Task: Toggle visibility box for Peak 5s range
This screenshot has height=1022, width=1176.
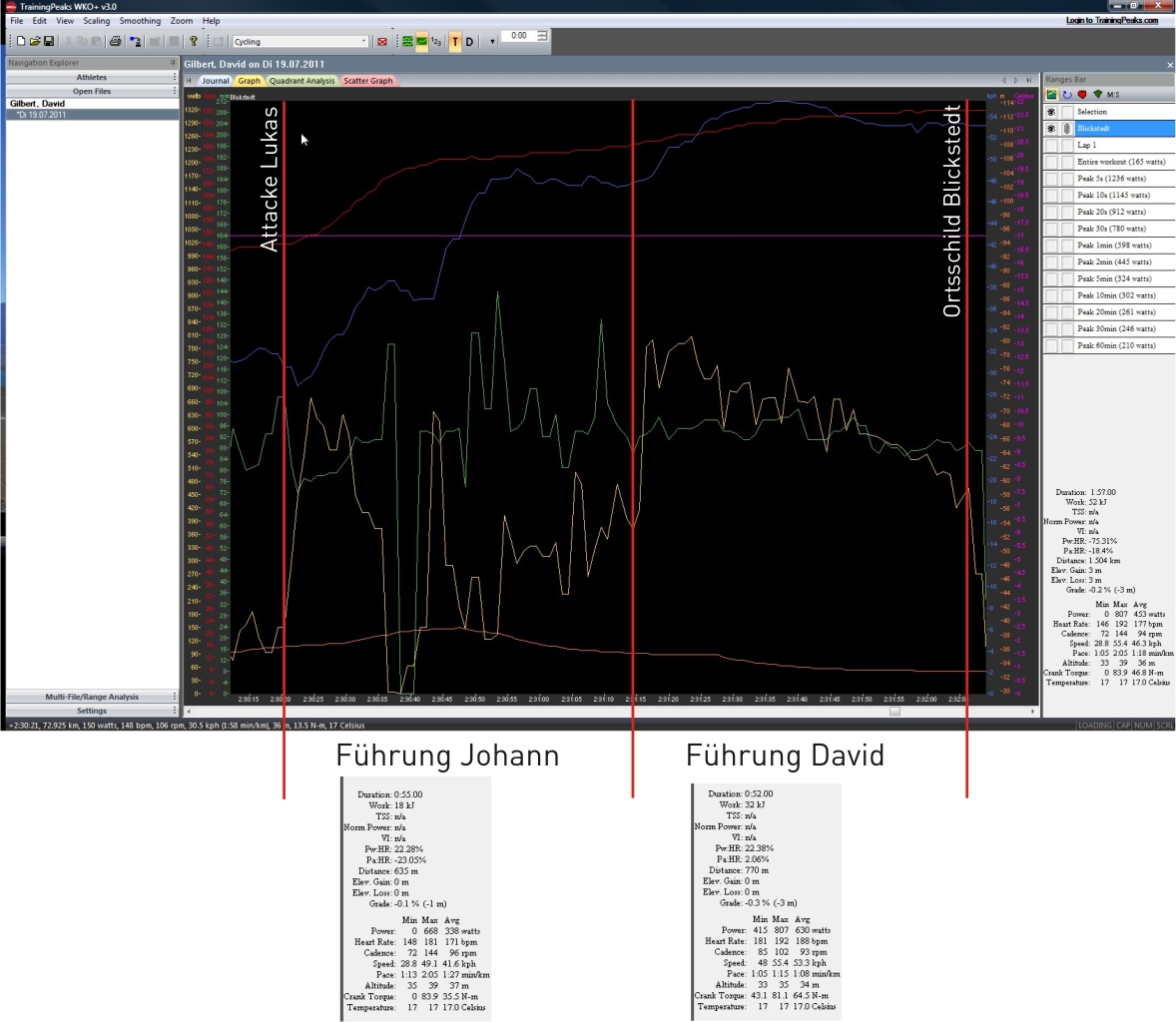Action: [1051, 179]
